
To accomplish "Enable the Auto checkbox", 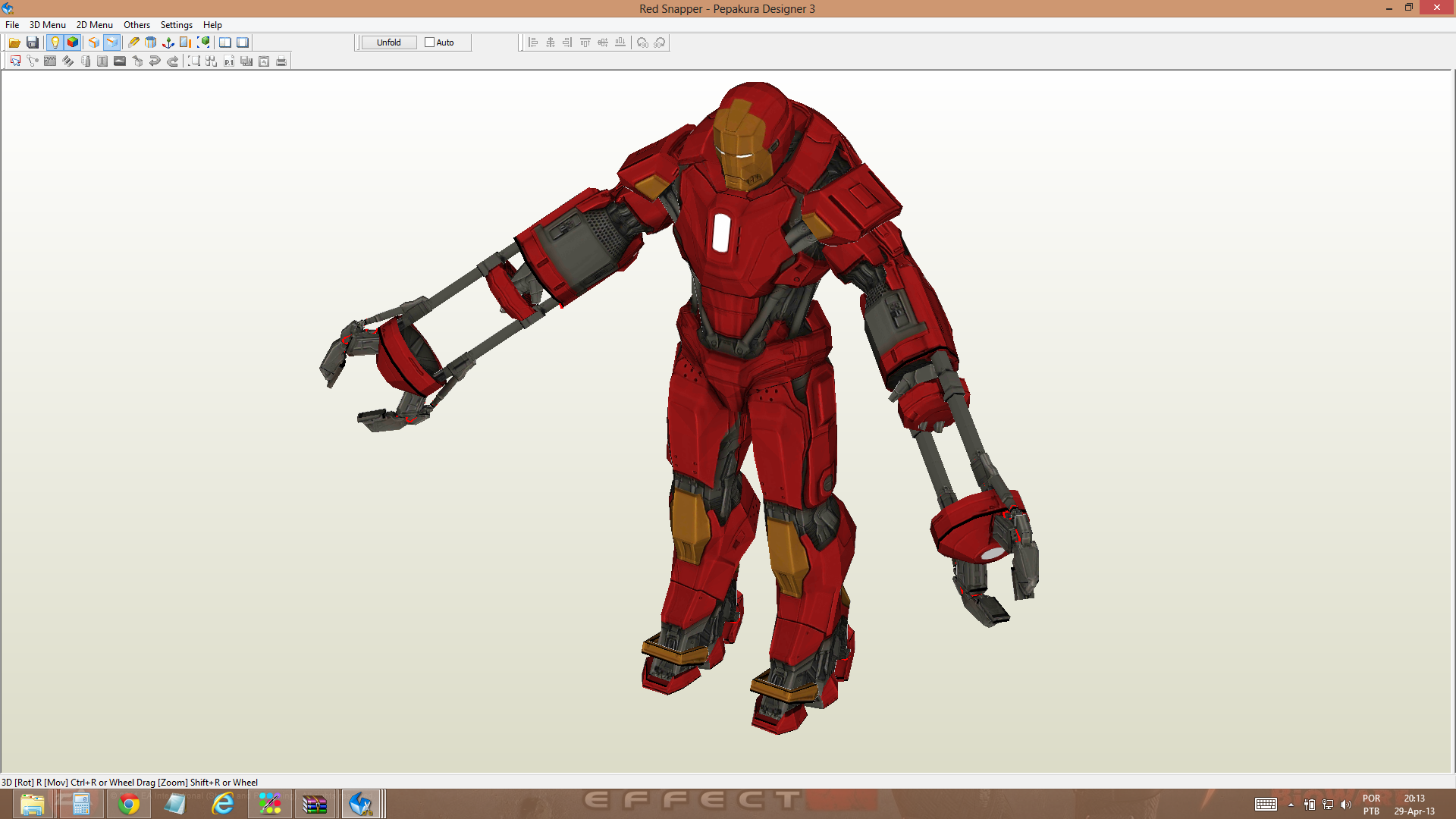I will pyautogui.click(x=429, y=42).
